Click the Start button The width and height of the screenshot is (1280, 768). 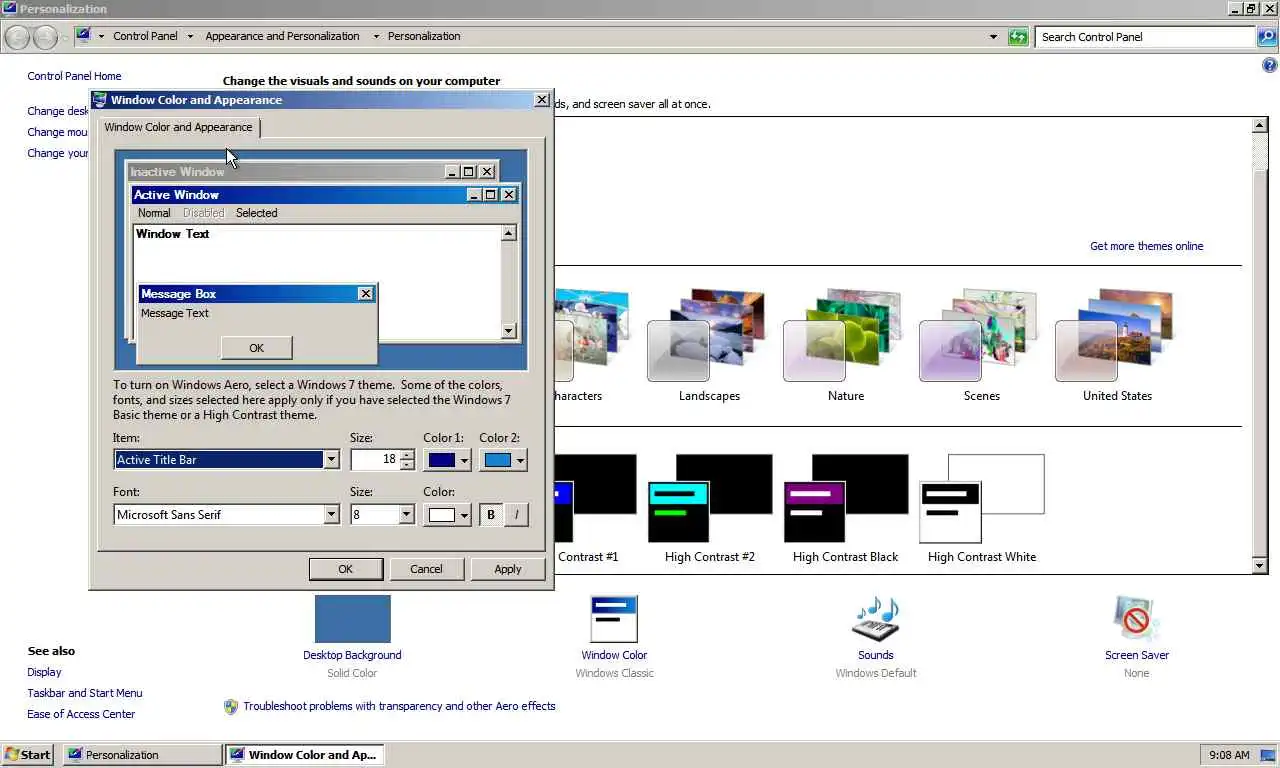point(28,755)
